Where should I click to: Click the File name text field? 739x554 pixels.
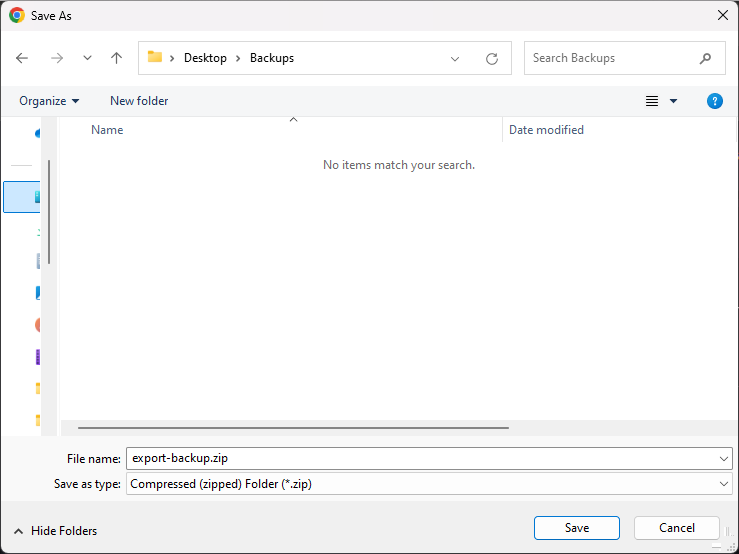[x=420, y=458]
